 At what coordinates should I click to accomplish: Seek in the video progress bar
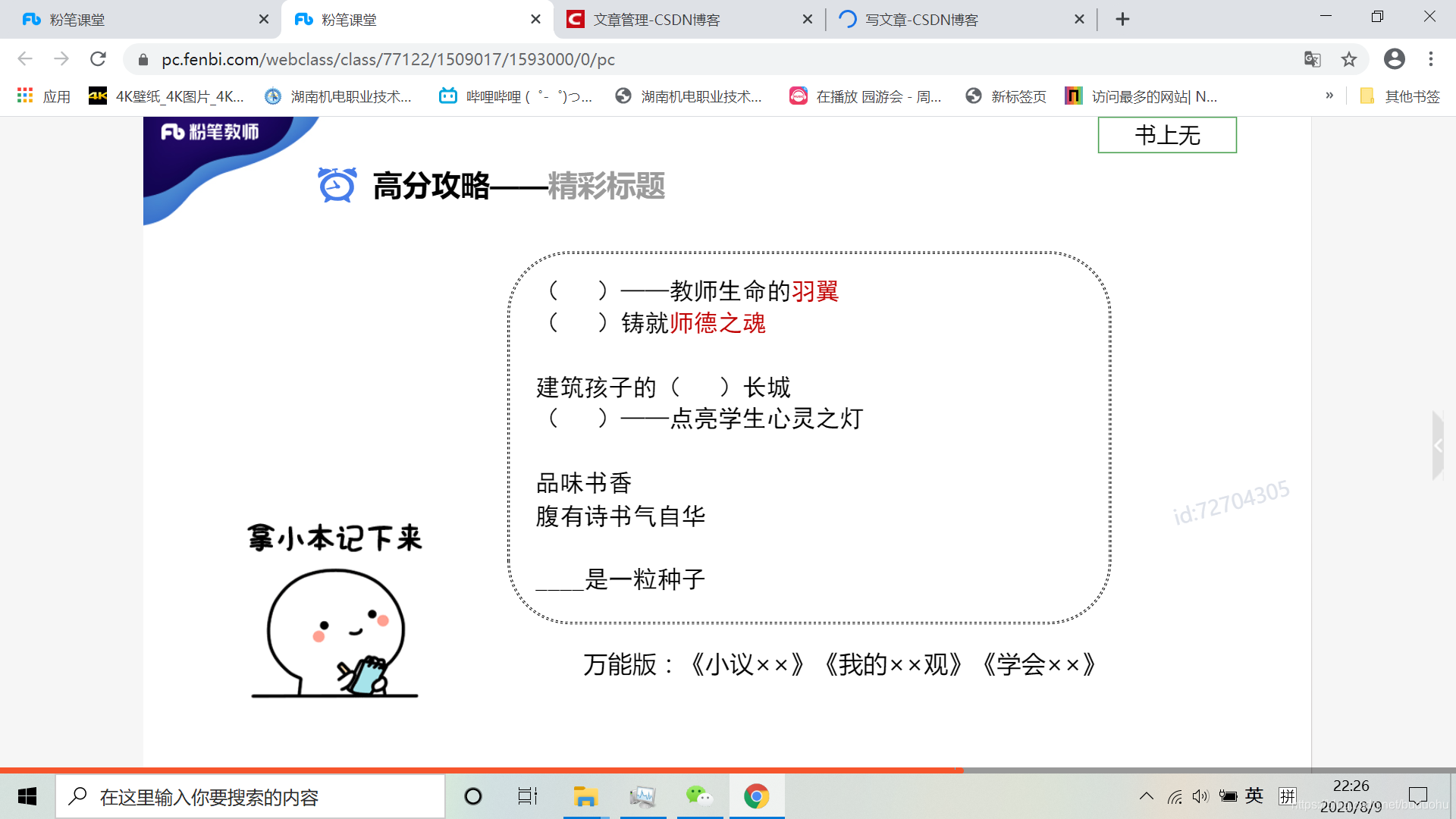728,770
